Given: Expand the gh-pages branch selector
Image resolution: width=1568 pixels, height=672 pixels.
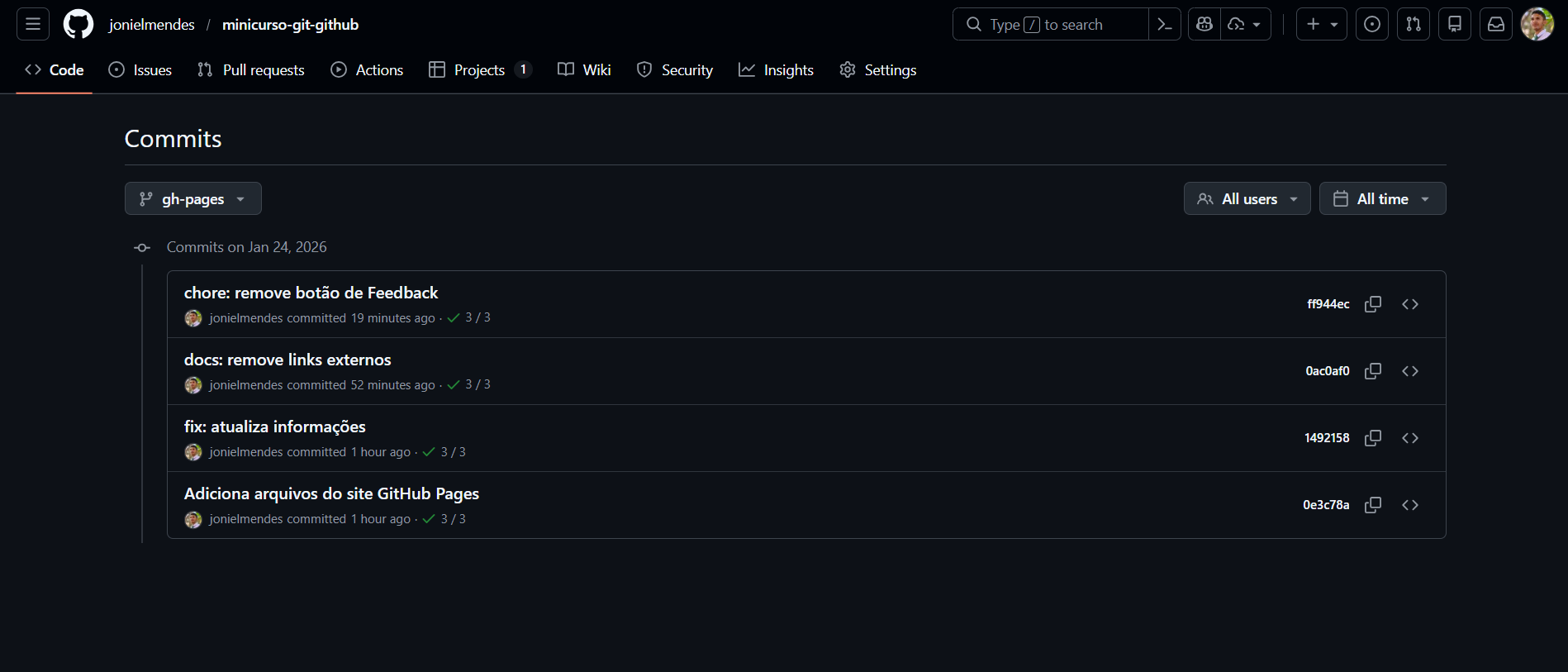Looking at the screenshot, I should (192, 198).
